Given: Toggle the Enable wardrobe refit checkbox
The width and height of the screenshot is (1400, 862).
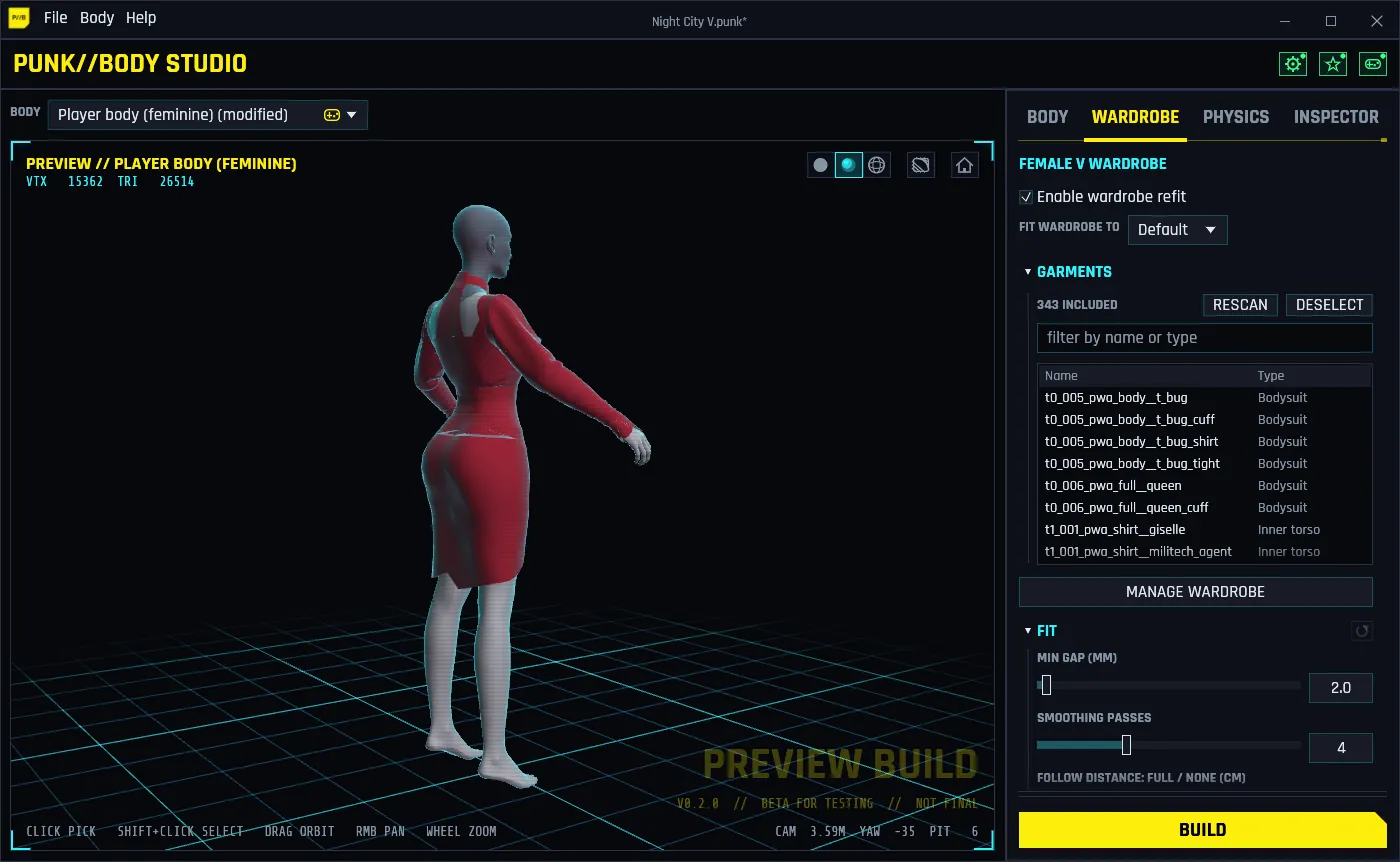Looking at the screenshot, I should click(1026, 197).
